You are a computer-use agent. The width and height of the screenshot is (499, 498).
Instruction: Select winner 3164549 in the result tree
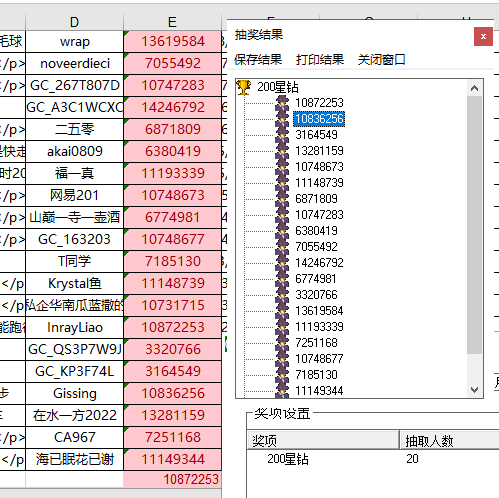click(x=316, y=135)
